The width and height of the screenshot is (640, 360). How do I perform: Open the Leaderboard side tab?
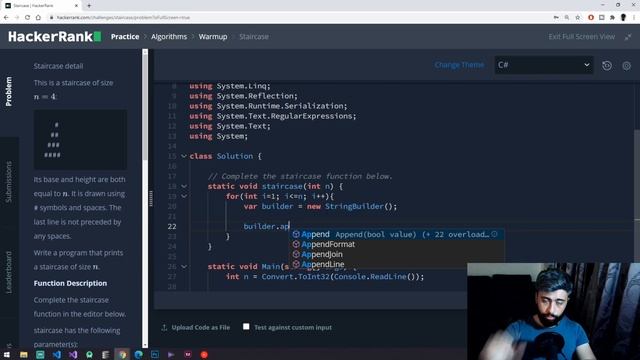pyautogui.click(x=9, y=272)
